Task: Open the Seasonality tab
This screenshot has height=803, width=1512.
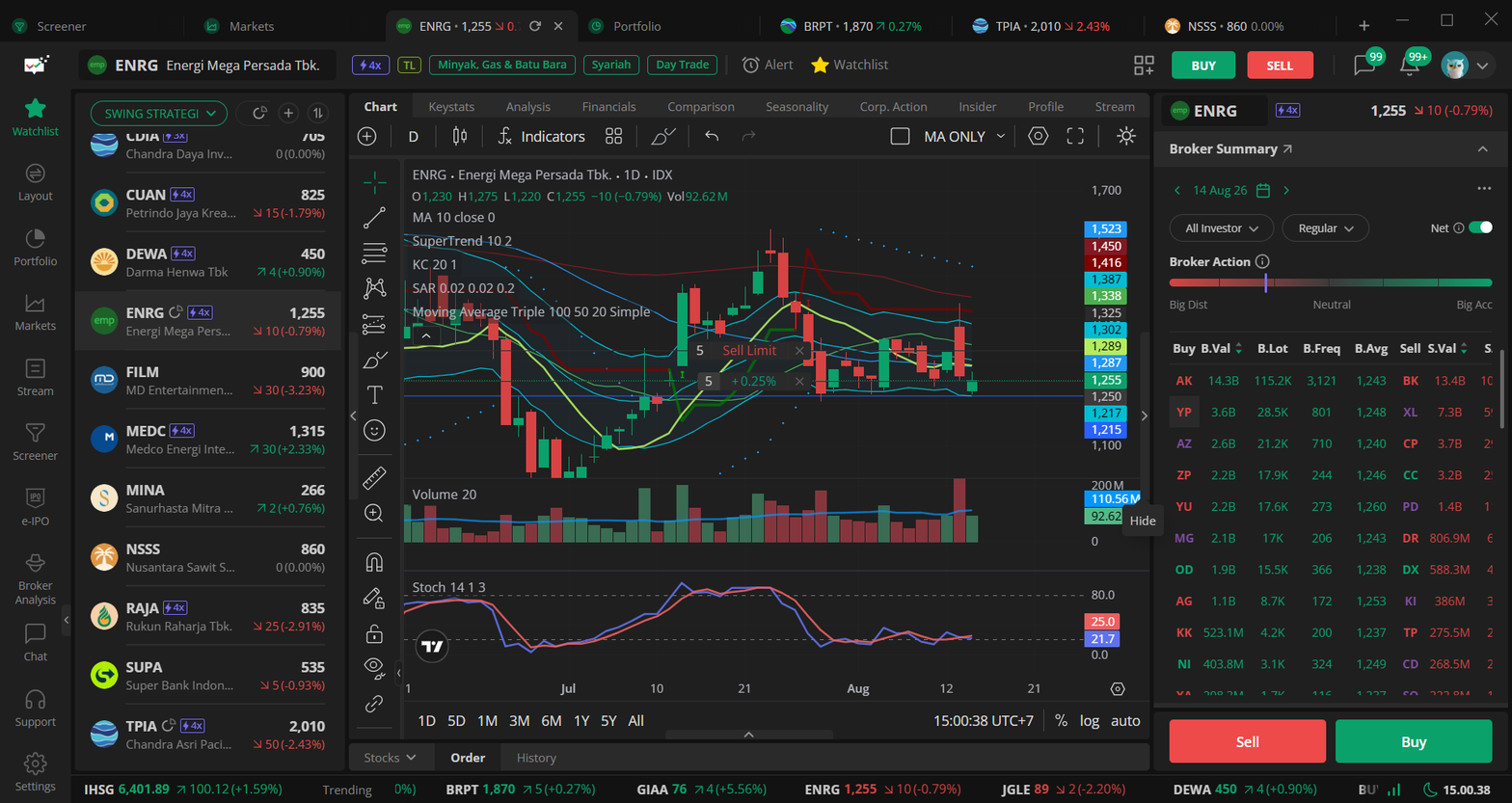Action: click(797, 107)
